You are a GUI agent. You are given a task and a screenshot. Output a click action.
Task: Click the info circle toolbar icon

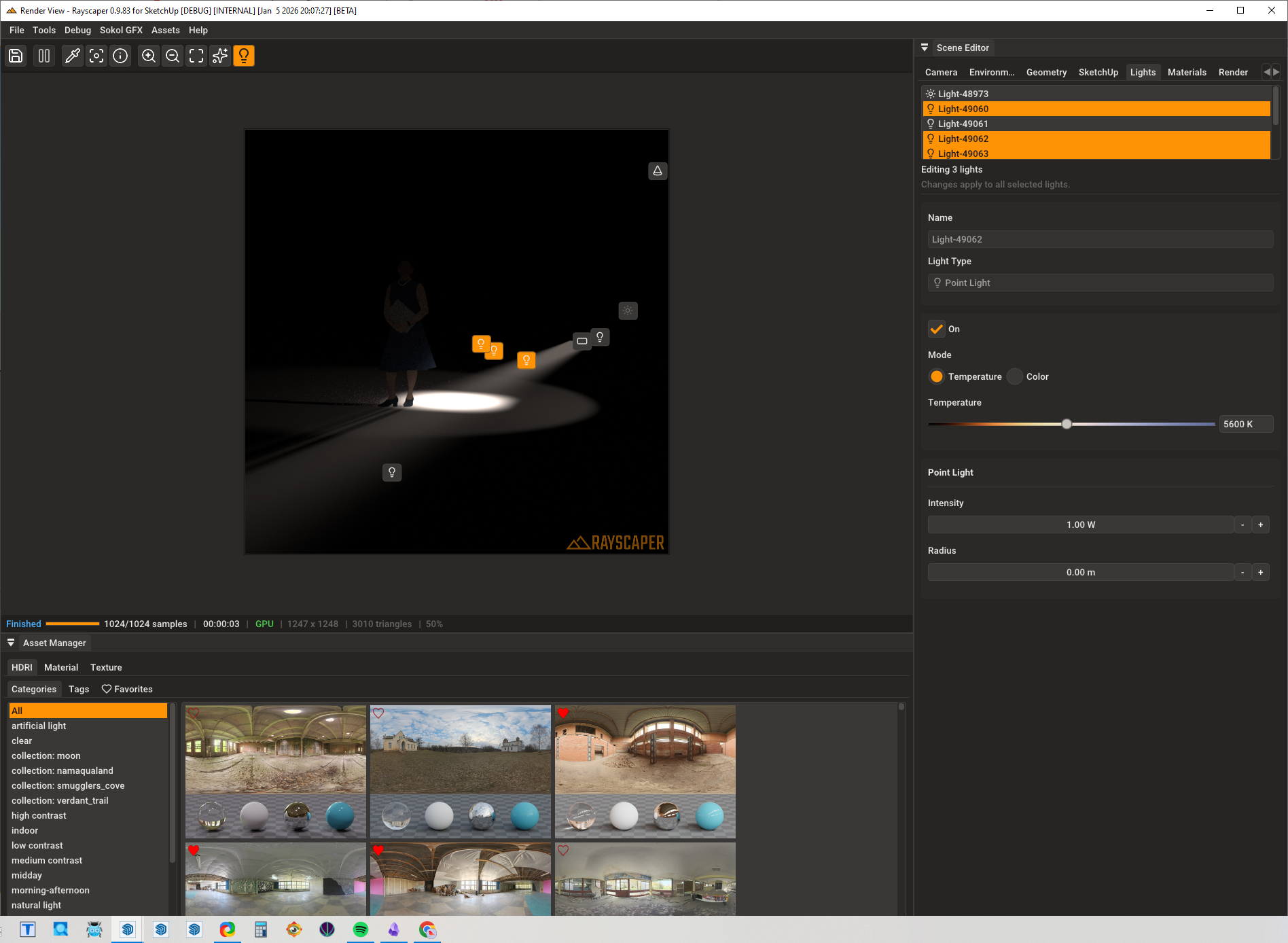tap(120, 56)
